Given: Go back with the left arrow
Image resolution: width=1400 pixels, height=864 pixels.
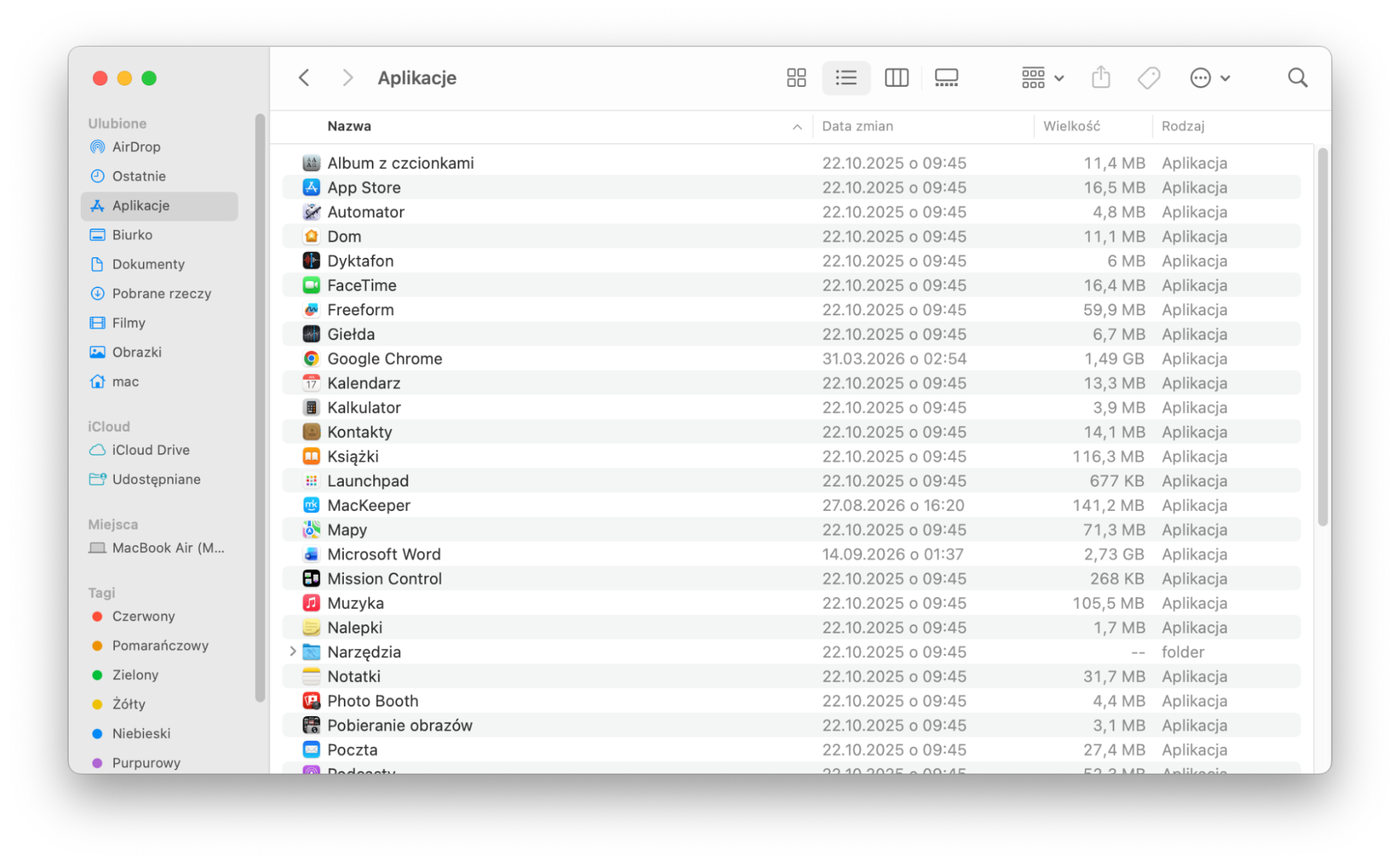Looking at the screenshot, I should tap(304, 78).
